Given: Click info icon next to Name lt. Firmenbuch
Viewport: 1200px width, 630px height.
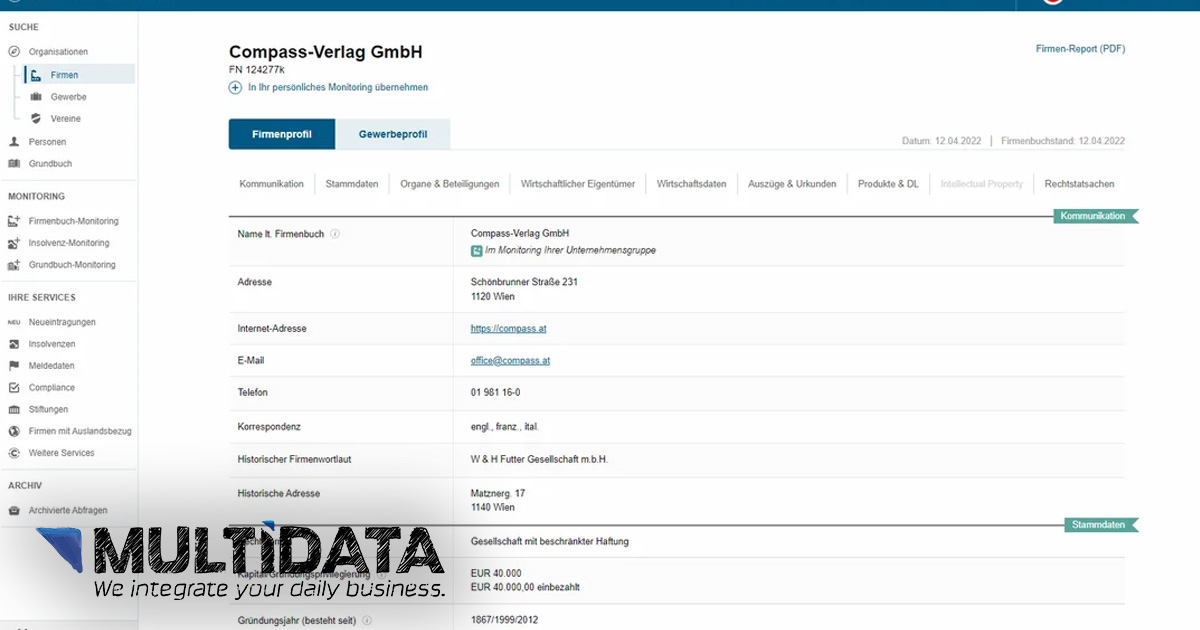Looking at the screenshot, I should click(335, 234).
